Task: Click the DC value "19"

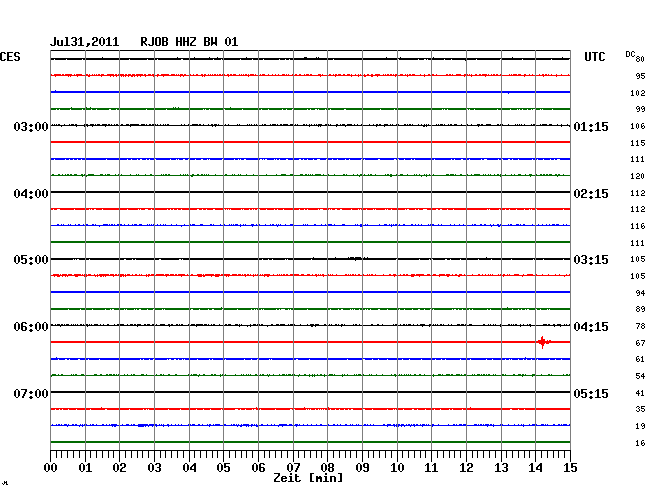Action: click(x=640, y=426)
